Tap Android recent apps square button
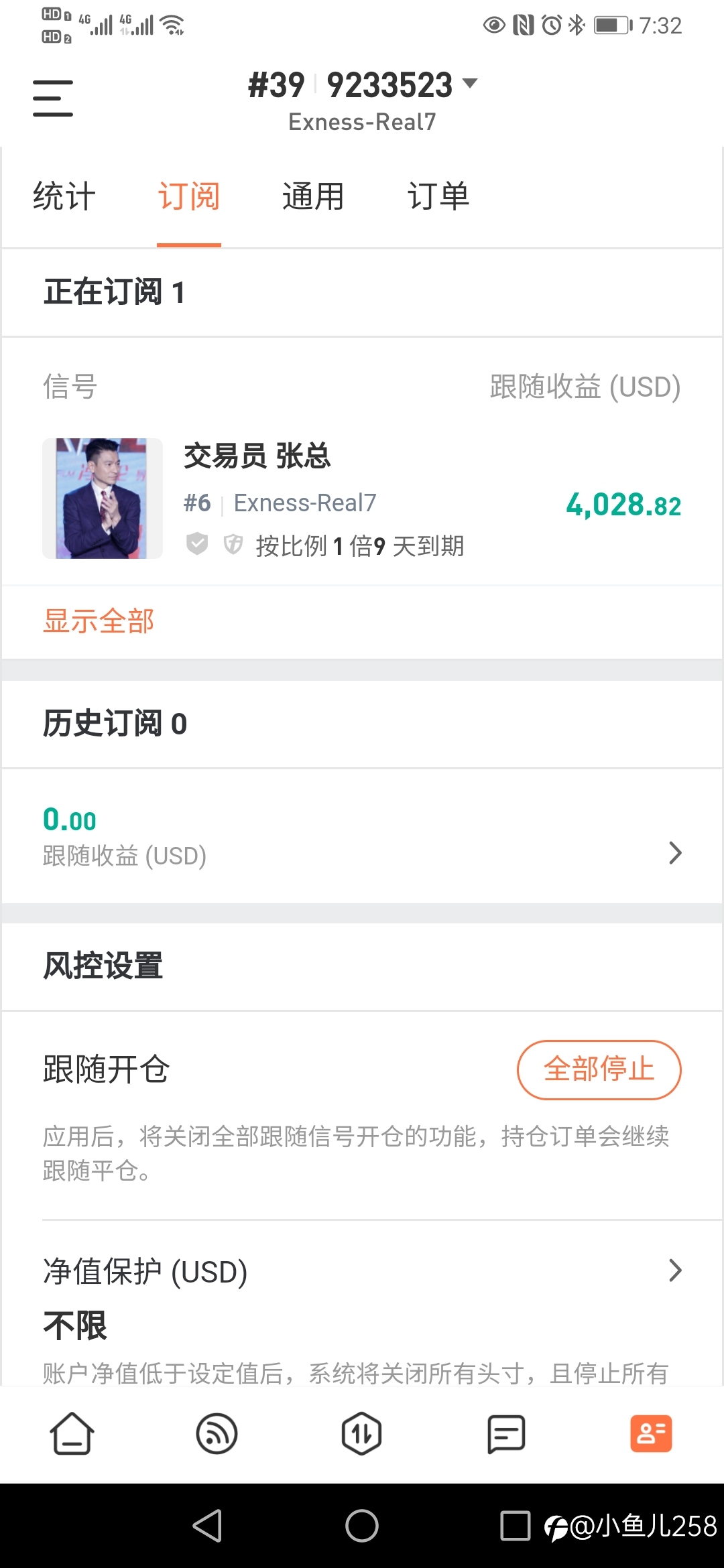 pyautogui.click(x=516, y=1526)
